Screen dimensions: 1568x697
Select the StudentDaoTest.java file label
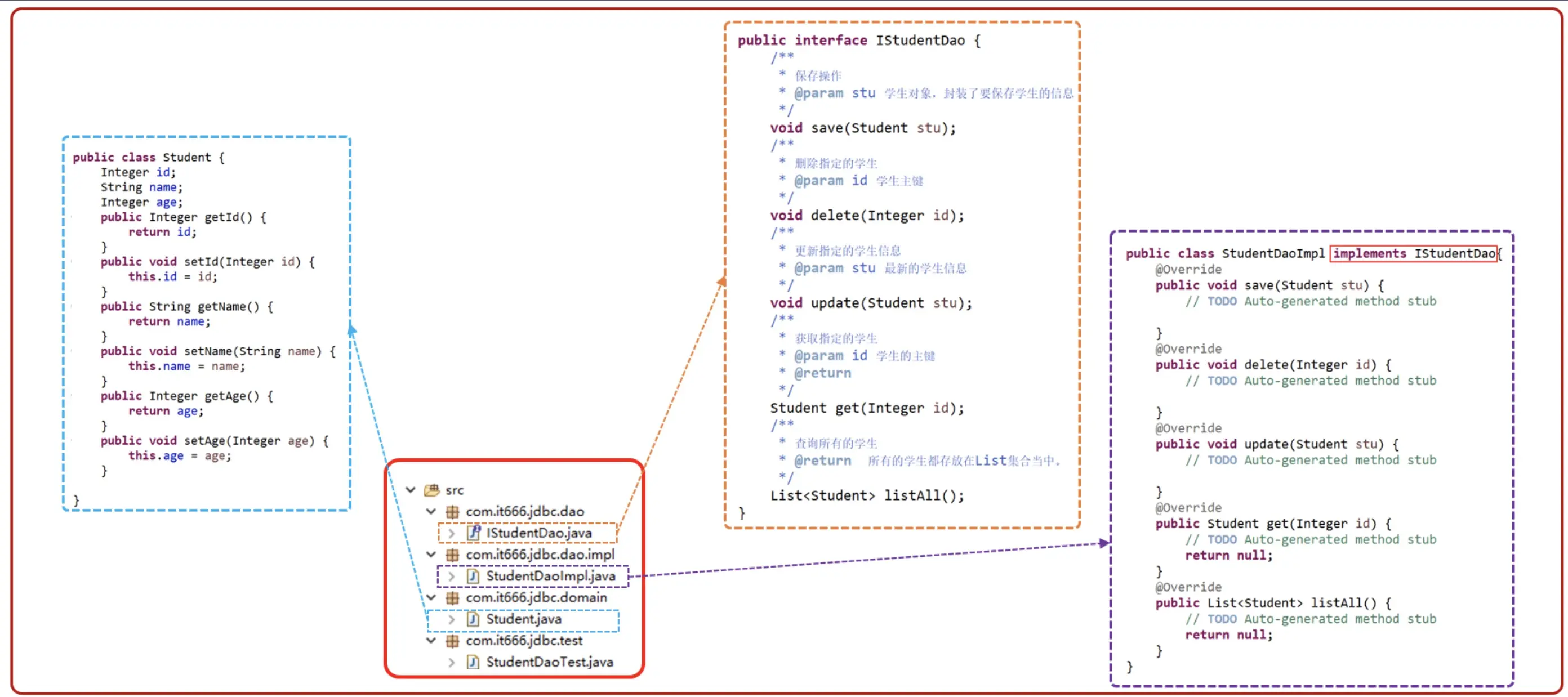549,662
